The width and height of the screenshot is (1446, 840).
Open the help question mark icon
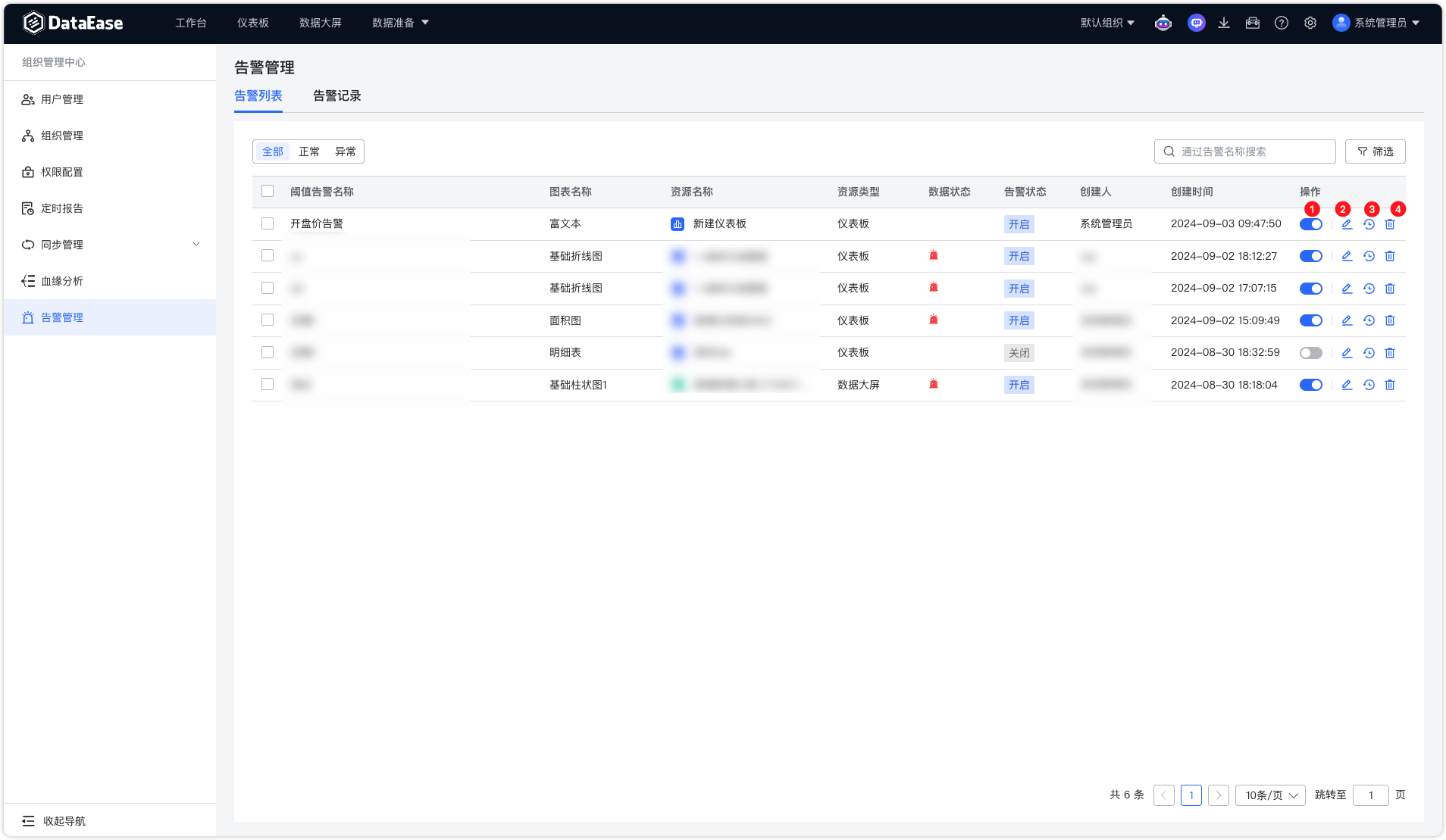pyautogui.click(x=1282, y=23)
